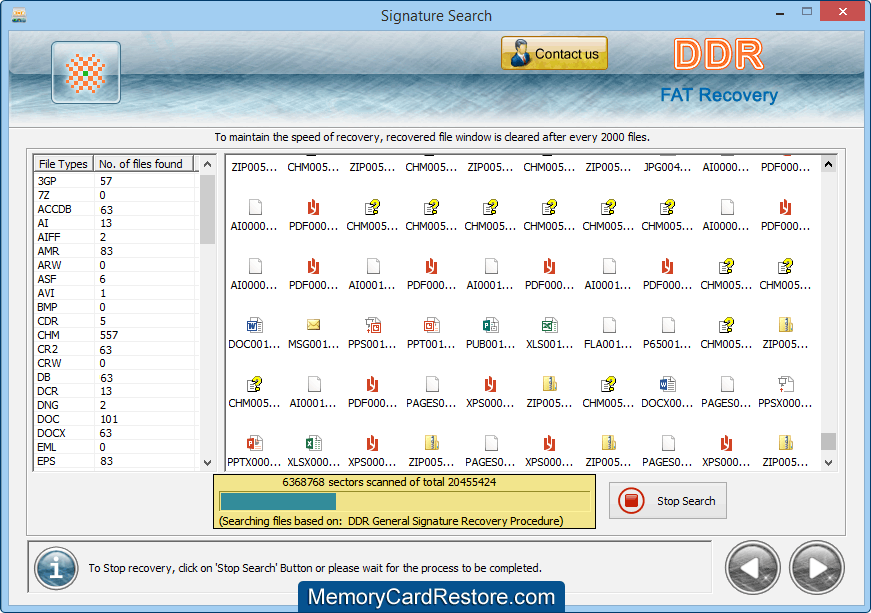871x613 pixels.
Task: Select the EML file type row
Action: 116,447
